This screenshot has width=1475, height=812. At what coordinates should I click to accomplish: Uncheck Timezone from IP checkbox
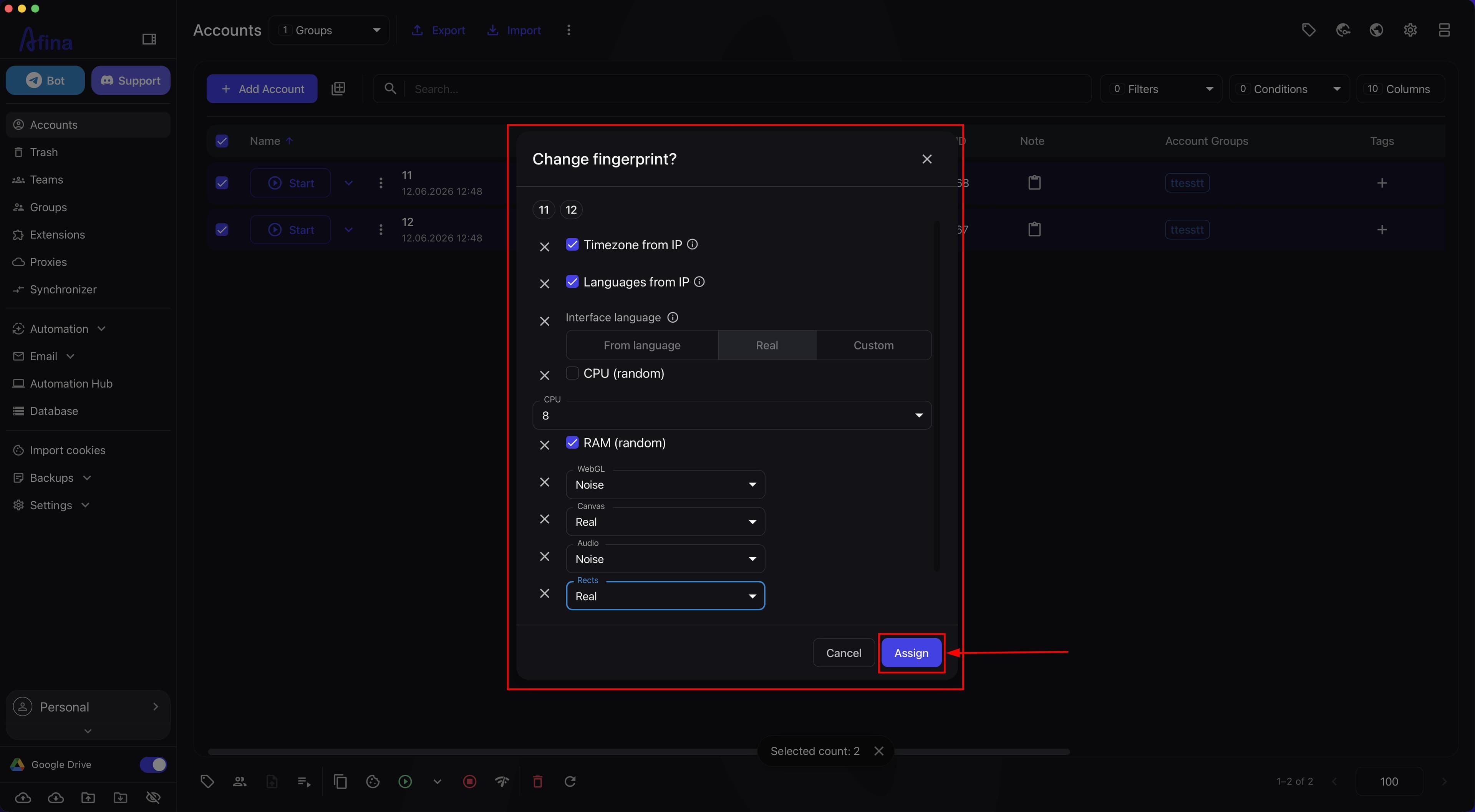pos(572,245)
